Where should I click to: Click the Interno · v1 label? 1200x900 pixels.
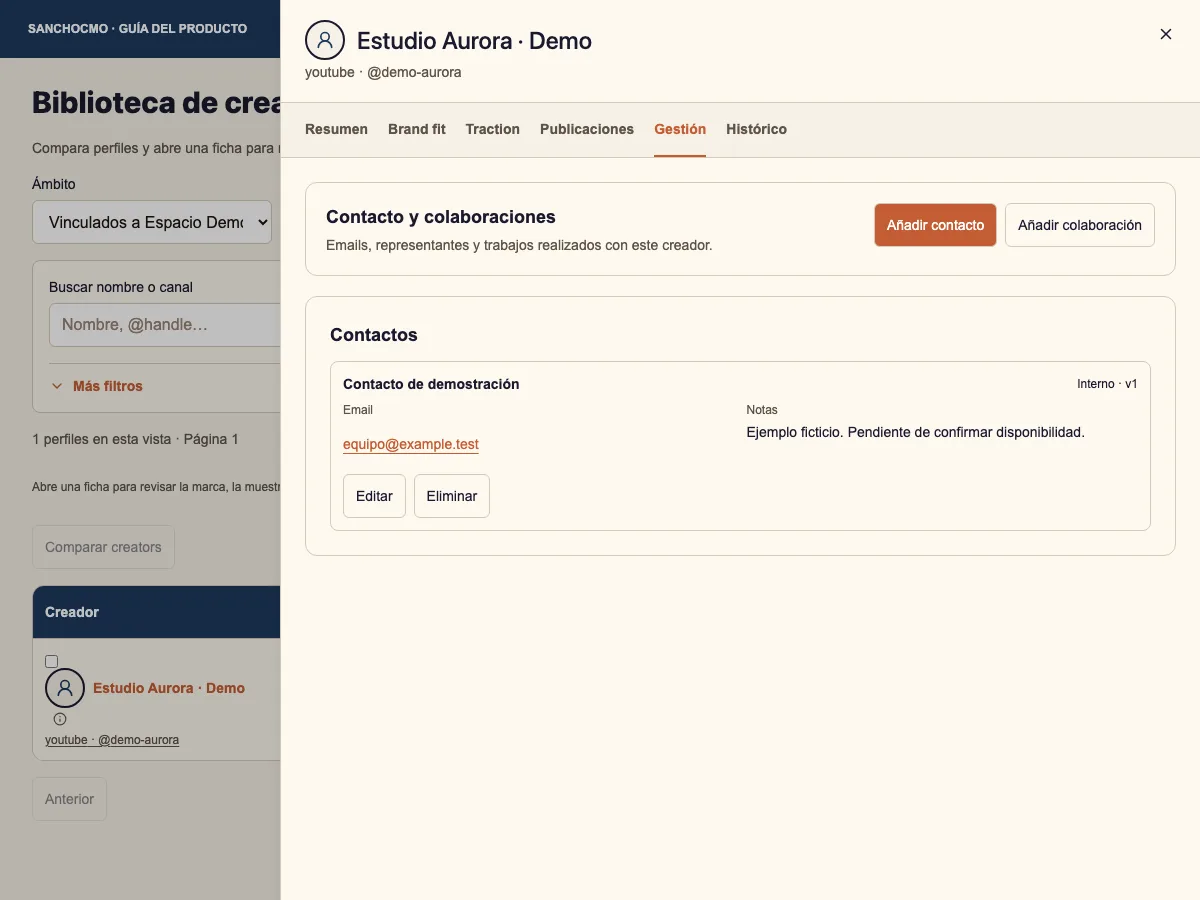pyautogui.click(x=1107, y=384)
